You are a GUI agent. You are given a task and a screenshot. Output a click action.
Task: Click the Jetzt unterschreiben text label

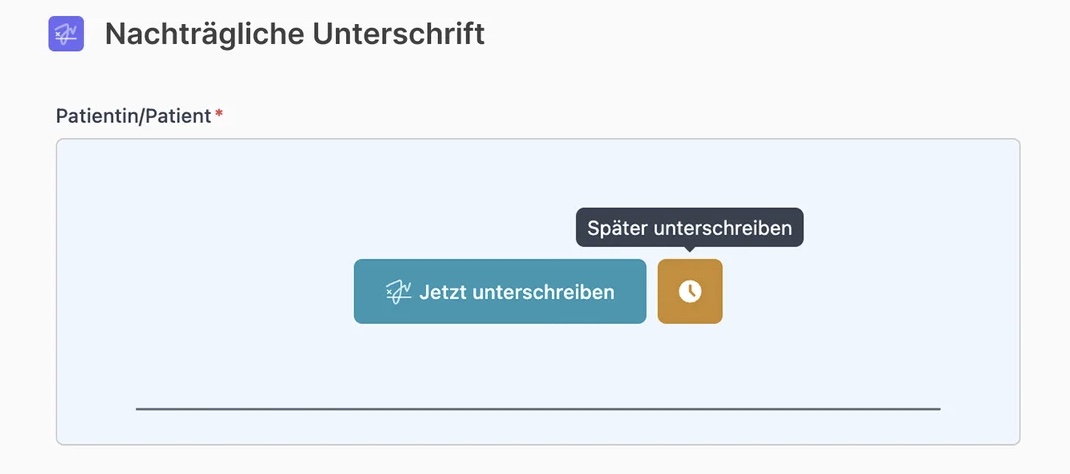point(517,292)
